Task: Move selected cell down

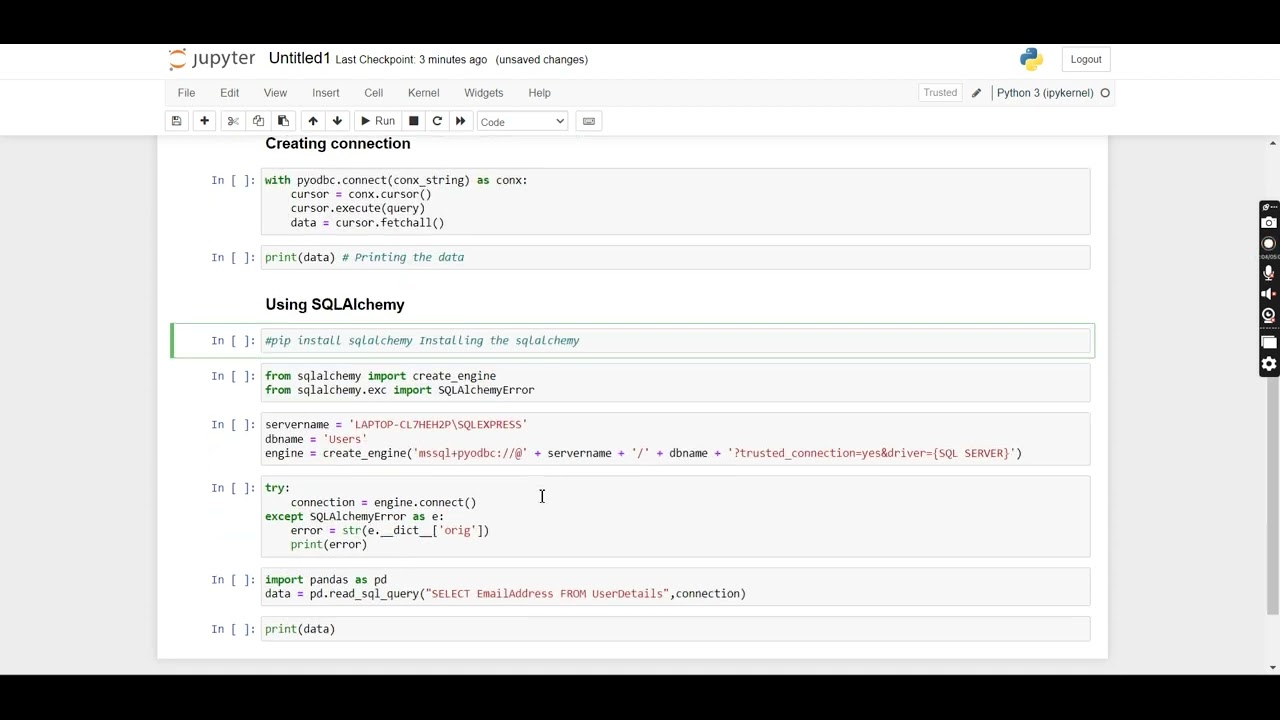Action: tap(337, 121)
